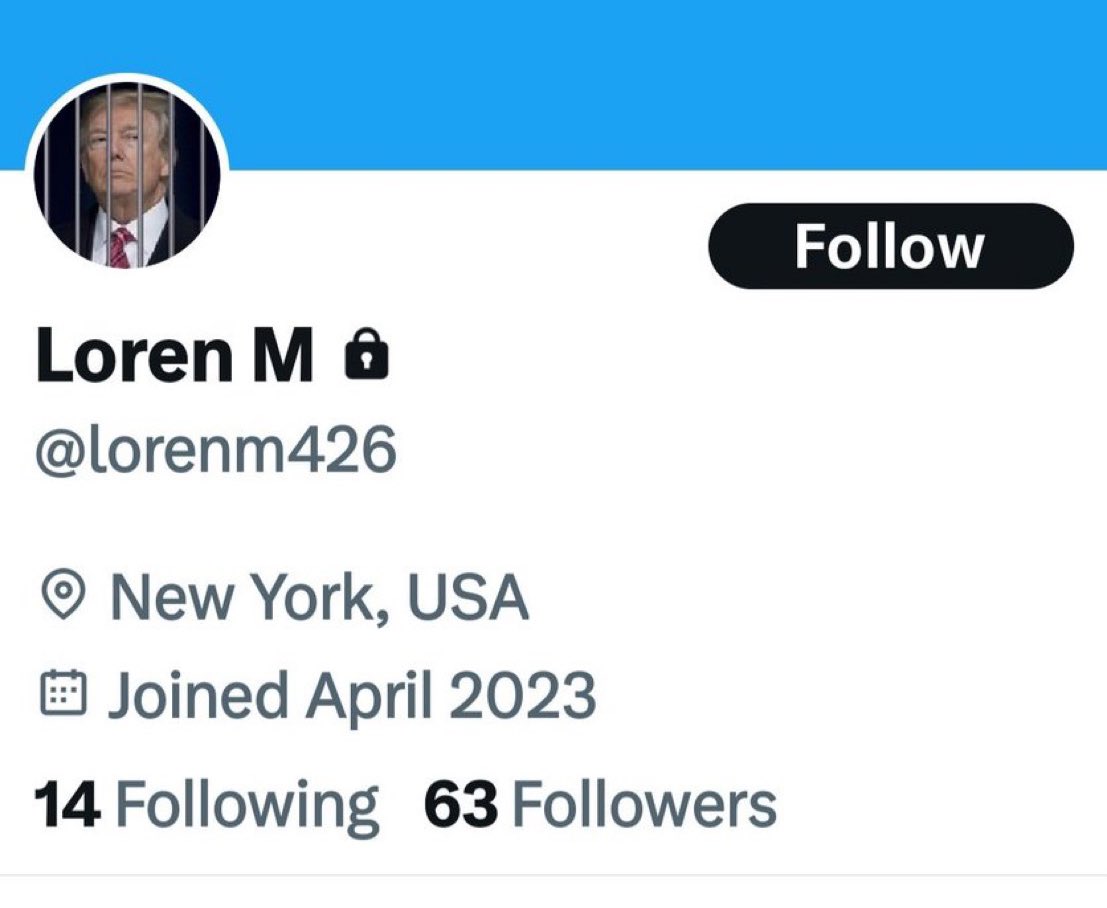The height and width of the screenshot is (908, 1107).
Task: Click the number 14 following count
Action: click(x=67, y=804)
